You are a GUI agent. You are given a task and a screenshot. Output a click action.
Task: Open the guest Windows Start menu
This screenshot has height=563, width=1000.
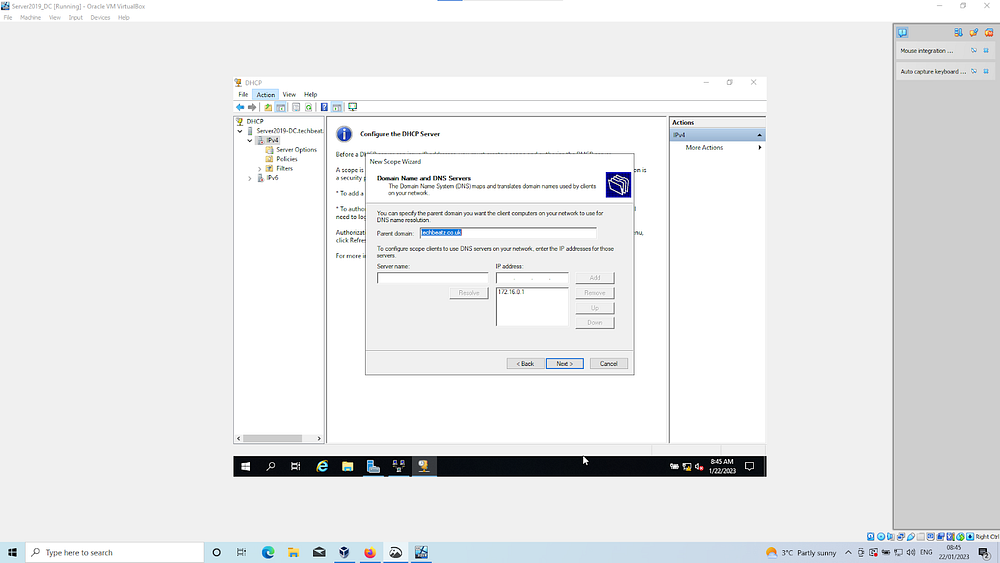coord(246,467)
